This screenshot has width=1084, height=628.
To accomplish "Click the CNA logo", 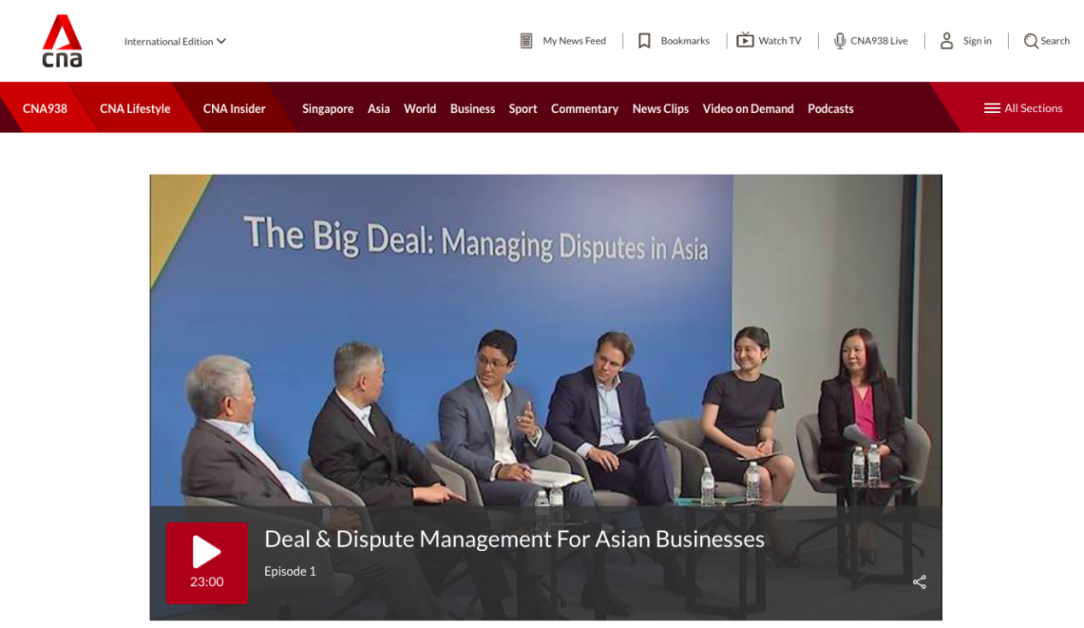I will pyautogui.click(x=62, y=41).
